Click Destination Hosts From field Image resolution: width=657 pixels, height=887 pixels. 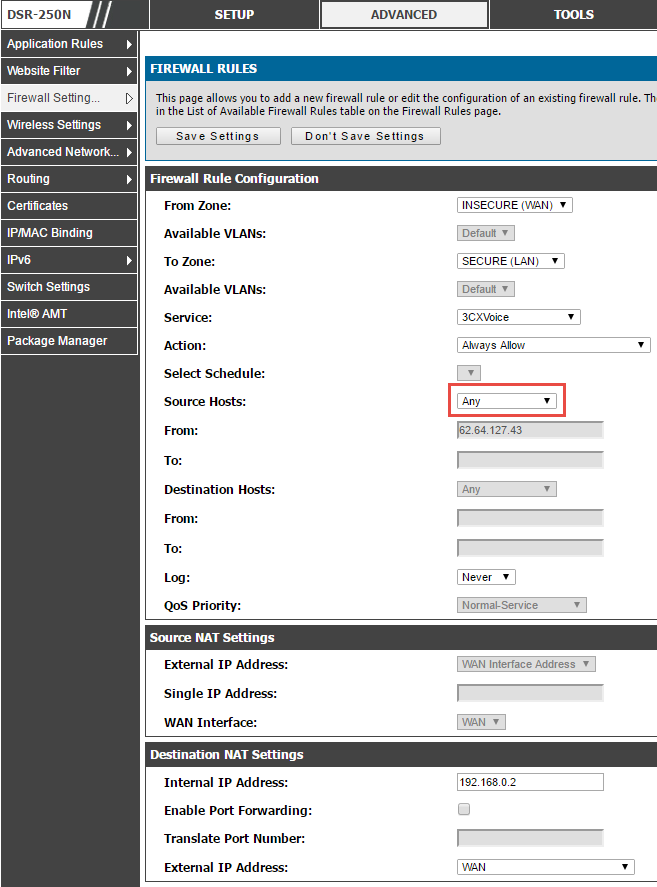(530, 518)
